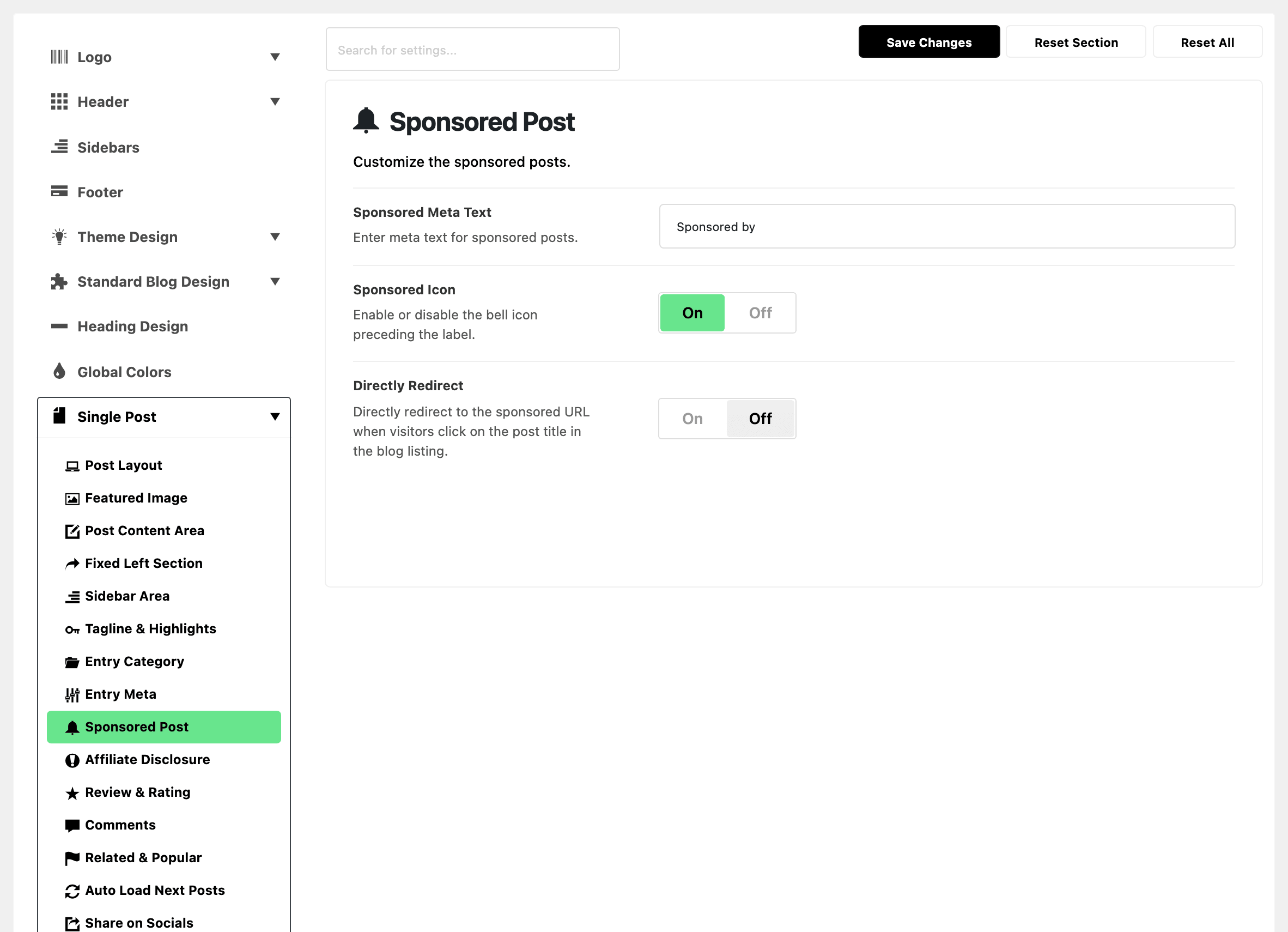This screenshot has width=1288, height=932.
Task: Expand the Logo section arrow
Action: (275, 57)
